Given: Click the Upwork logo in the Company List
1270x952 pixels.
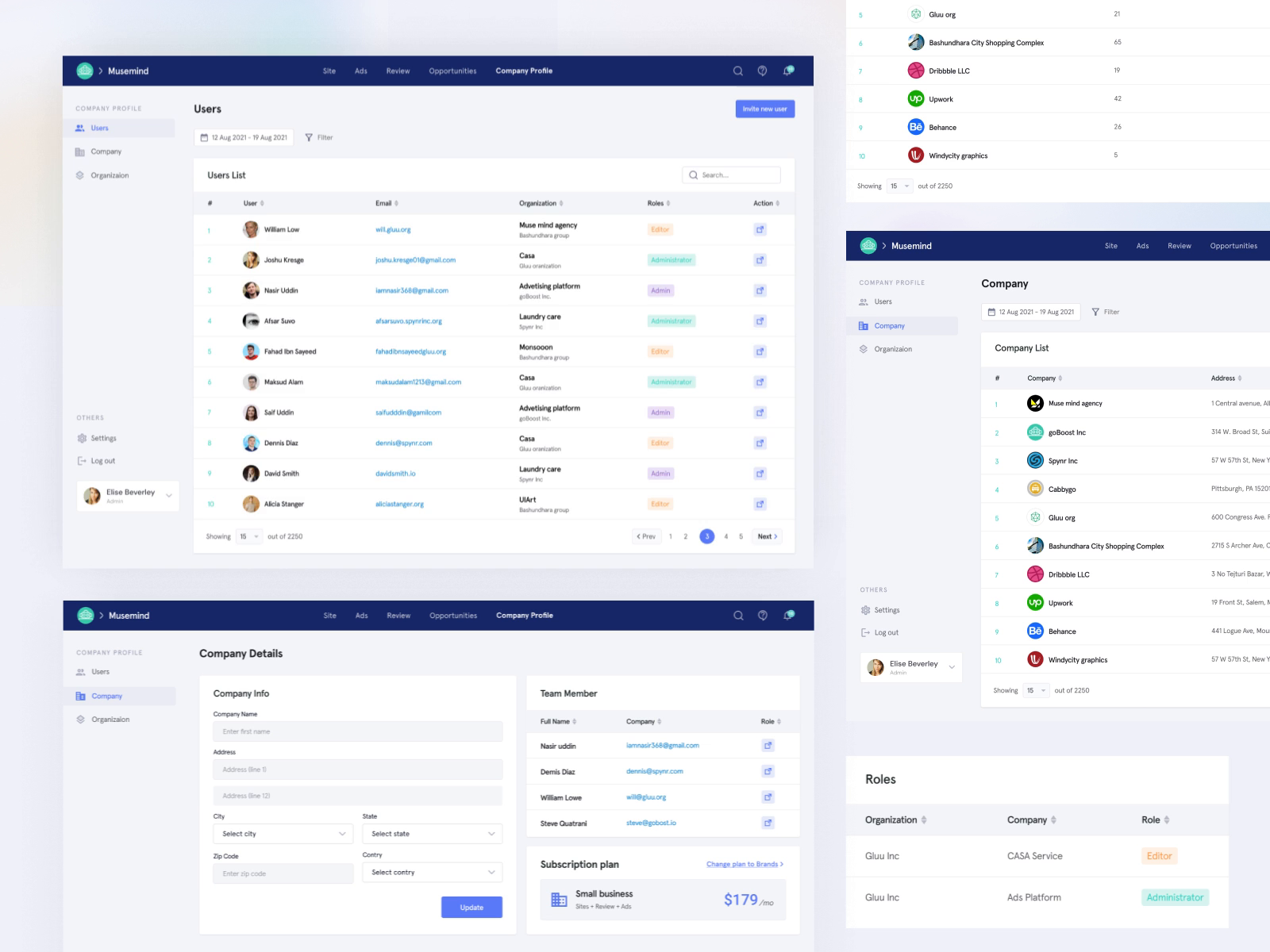Looking at the screenshot, I should tap(1035, 602).
